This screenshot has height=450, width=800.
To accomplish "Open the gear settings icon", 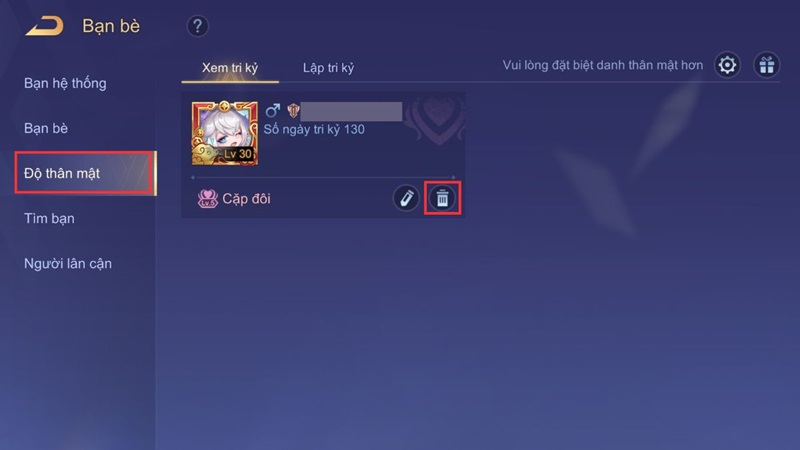I will [727, 65].
